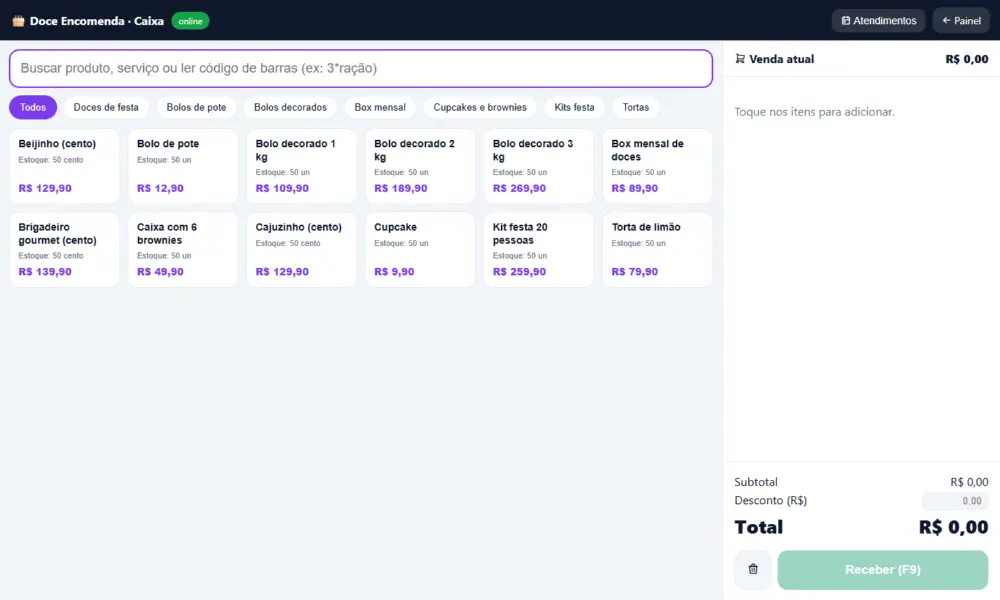Add Bolo de pote to the sale

[183, 166]
